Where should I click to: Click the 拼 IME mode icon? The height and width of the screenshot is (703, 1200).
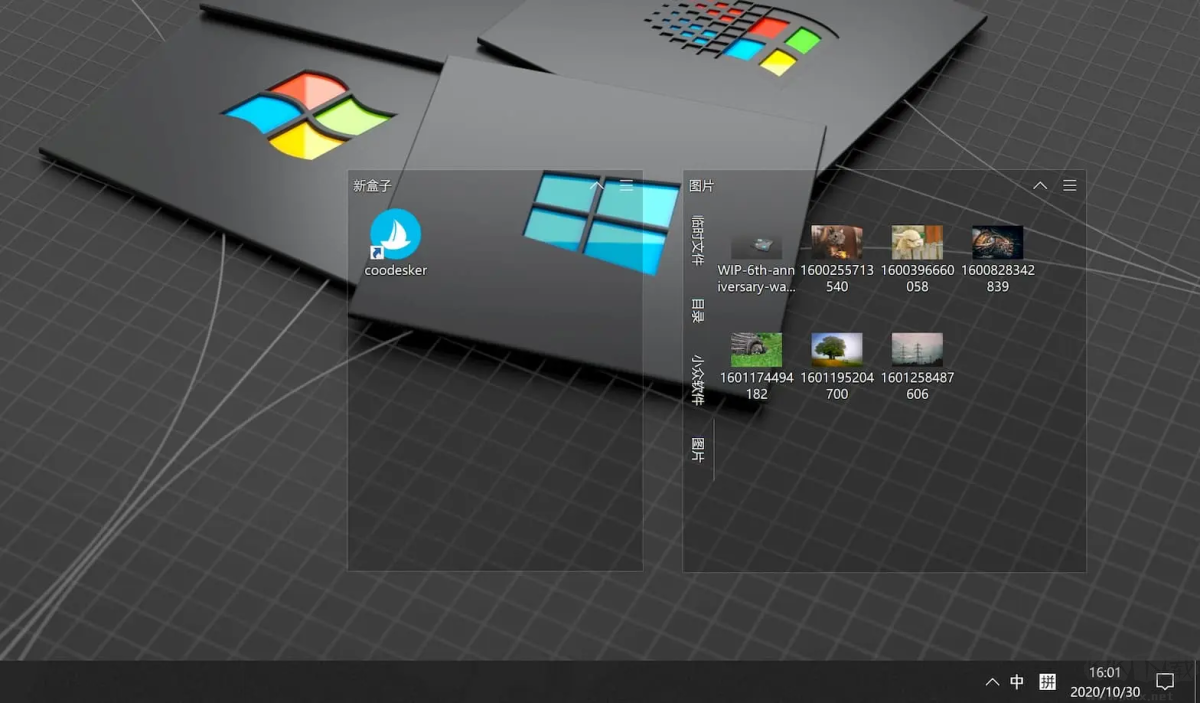tap(1047, 682)
